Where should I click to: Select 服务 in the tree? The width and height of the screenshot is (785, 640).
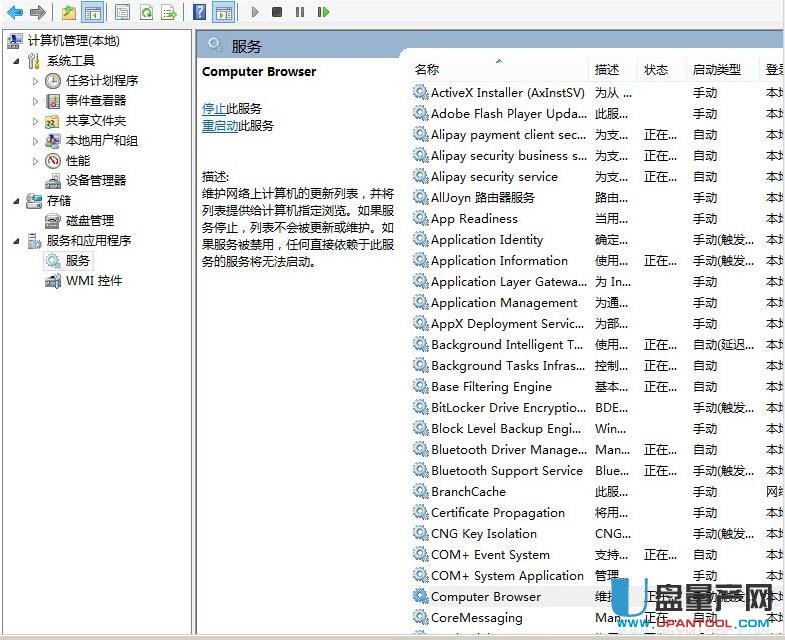78,261
